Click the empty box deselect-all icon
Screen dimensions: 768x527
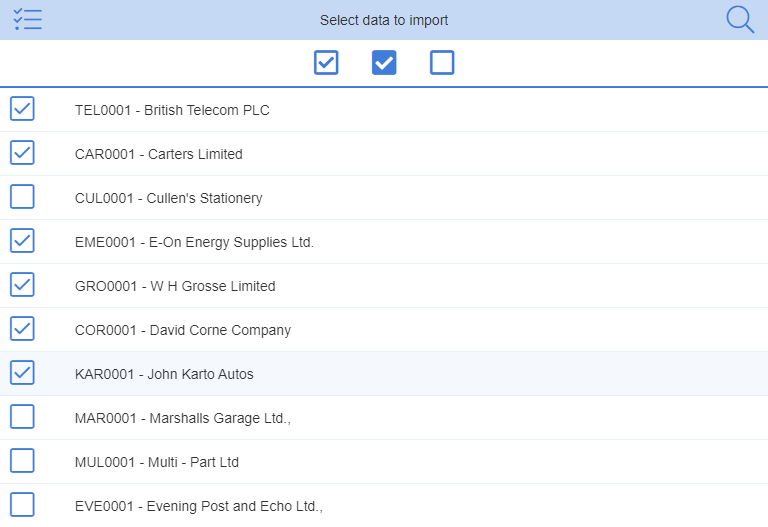click(x=442, y=63)
